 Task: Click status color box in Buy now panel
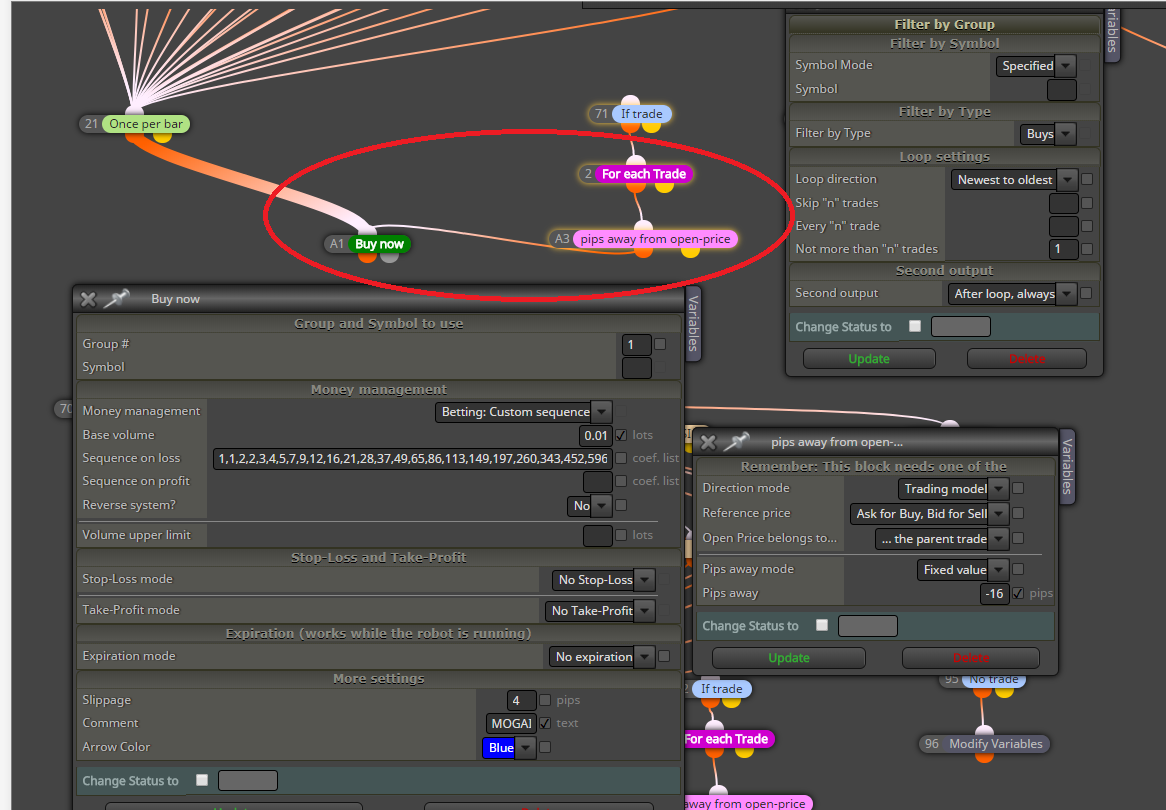click(x=248, y=780)
